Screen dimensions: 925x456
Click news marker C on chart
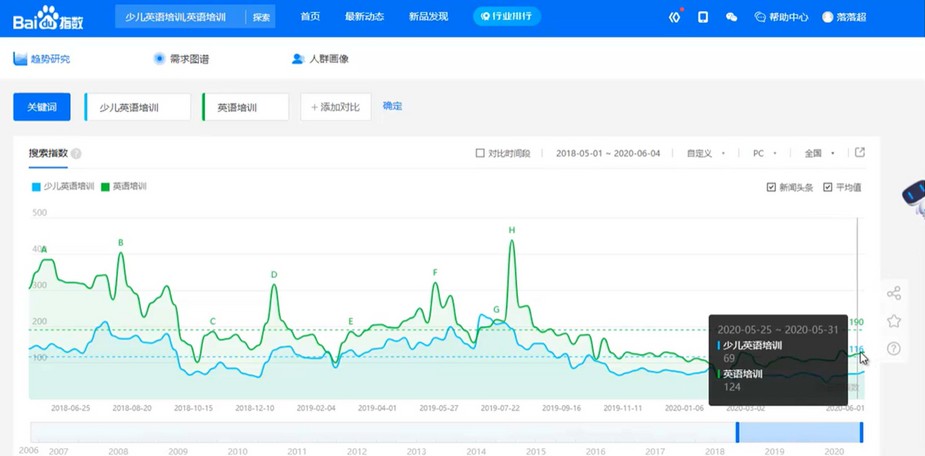213,322
